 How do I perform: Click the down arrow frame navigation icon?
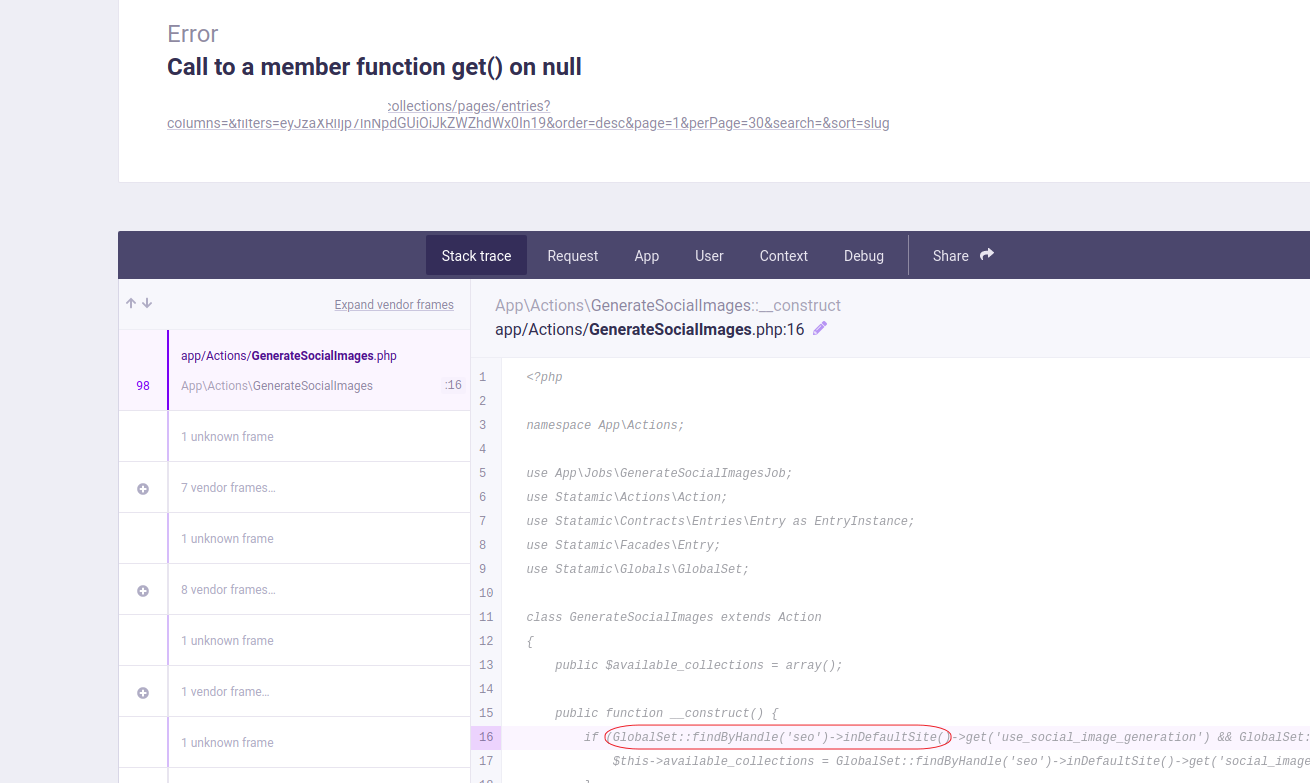coord(147,304)
